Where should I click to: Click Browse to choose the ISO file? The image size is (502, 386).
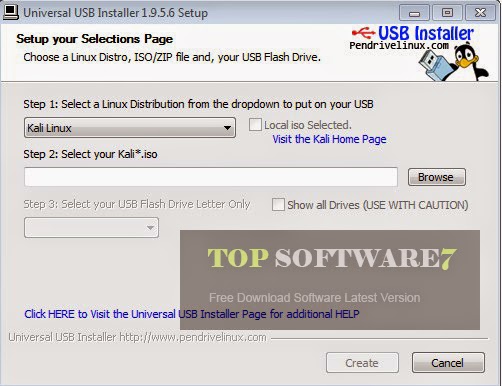pyautogui.click(x=437, y=177)
